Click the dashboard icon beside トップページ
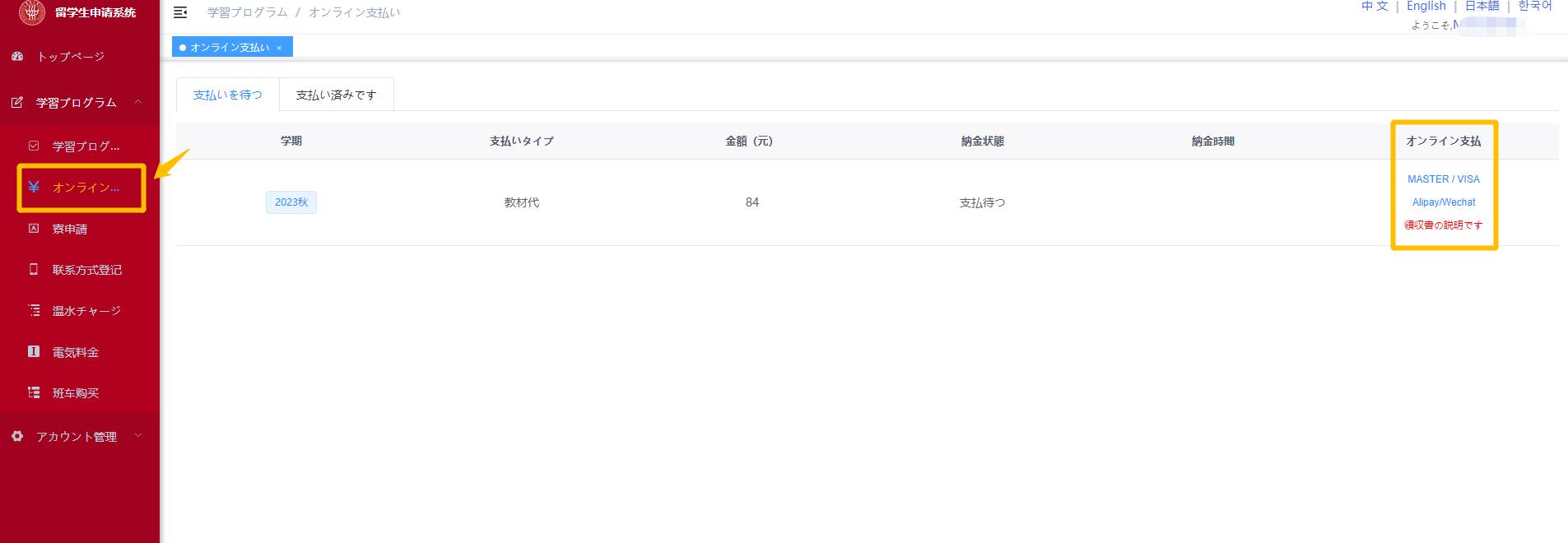Image resolution: width=1568 pixels, height=543 pixels. 17,57
